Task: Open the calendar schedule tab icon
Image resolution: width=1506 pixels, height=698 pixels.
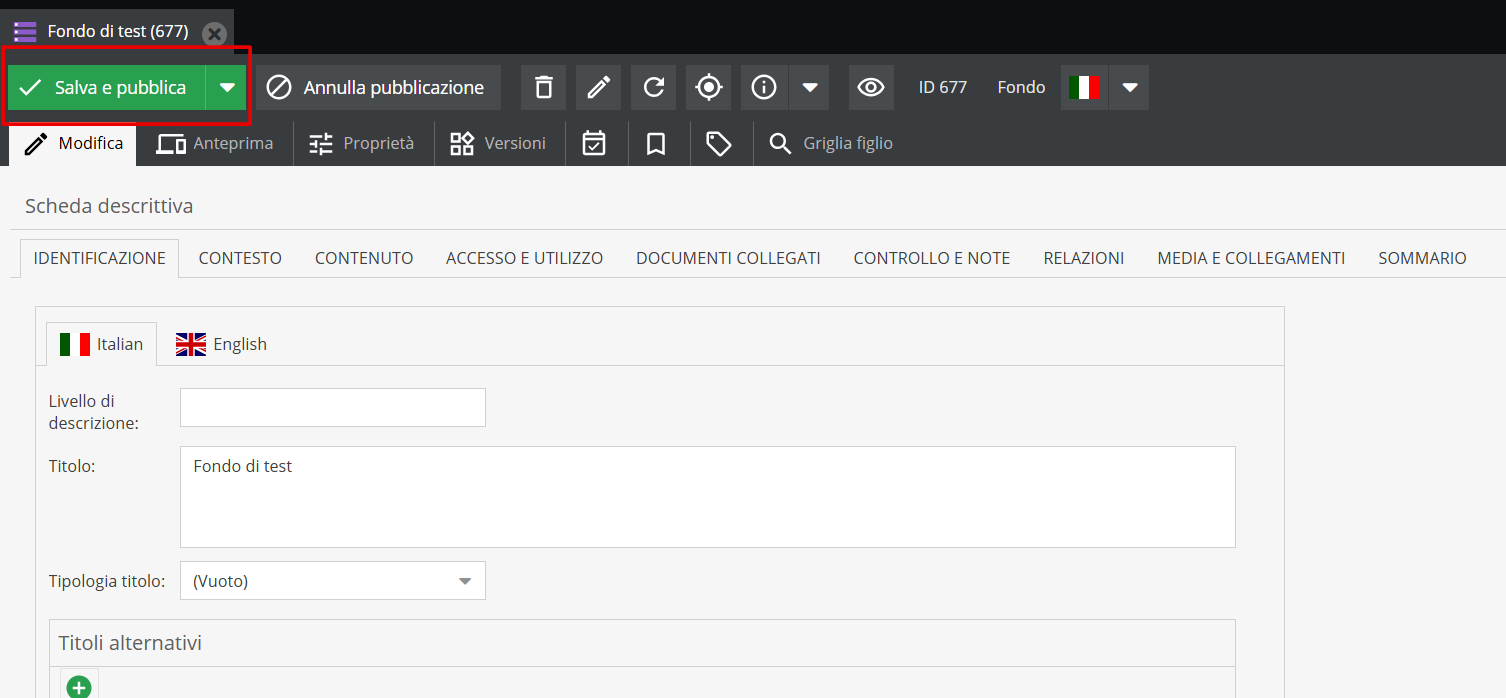Action: (594, 144)
